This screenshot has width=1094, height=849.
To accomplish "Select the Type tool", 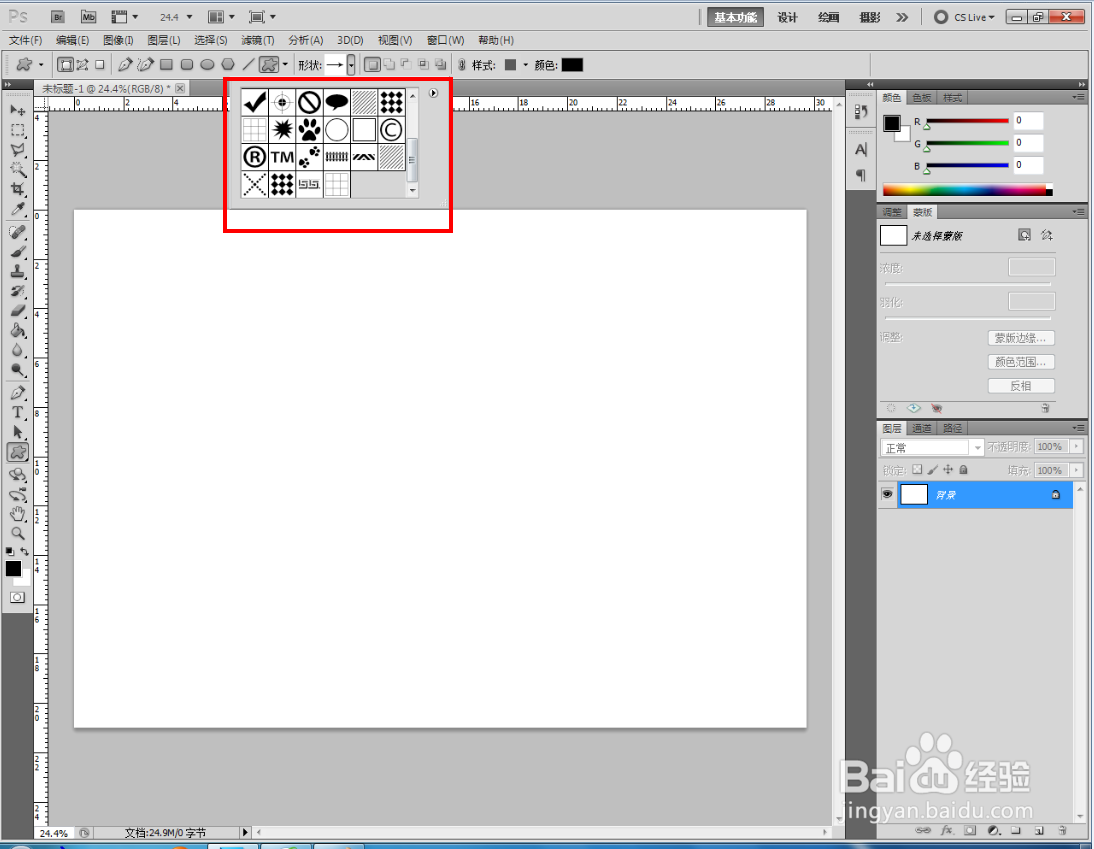I will tap(17, 412).
